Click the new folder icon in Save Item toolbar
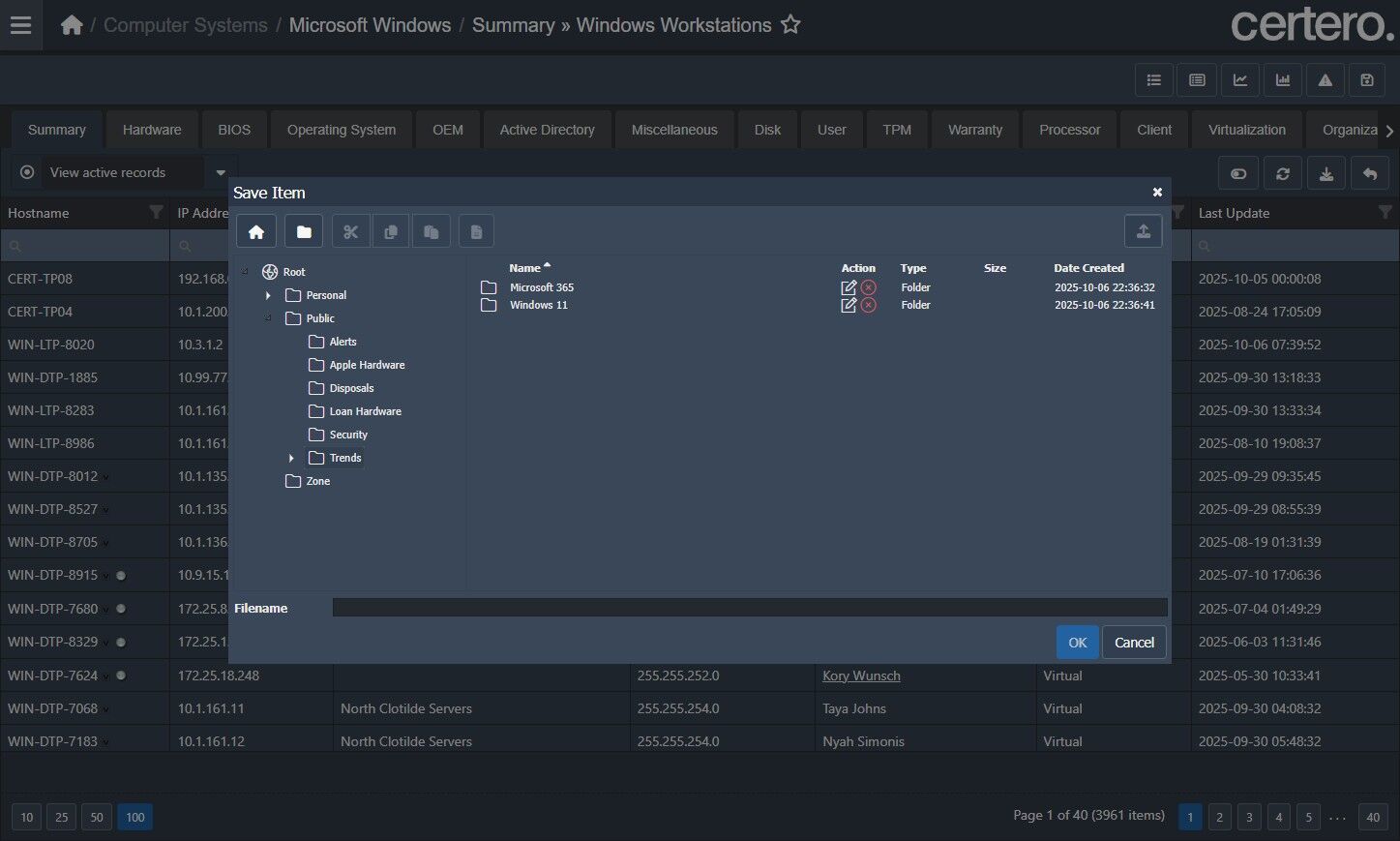This screenshot has height=841, width=1400. pyautogui.click(x=304, y=231)
